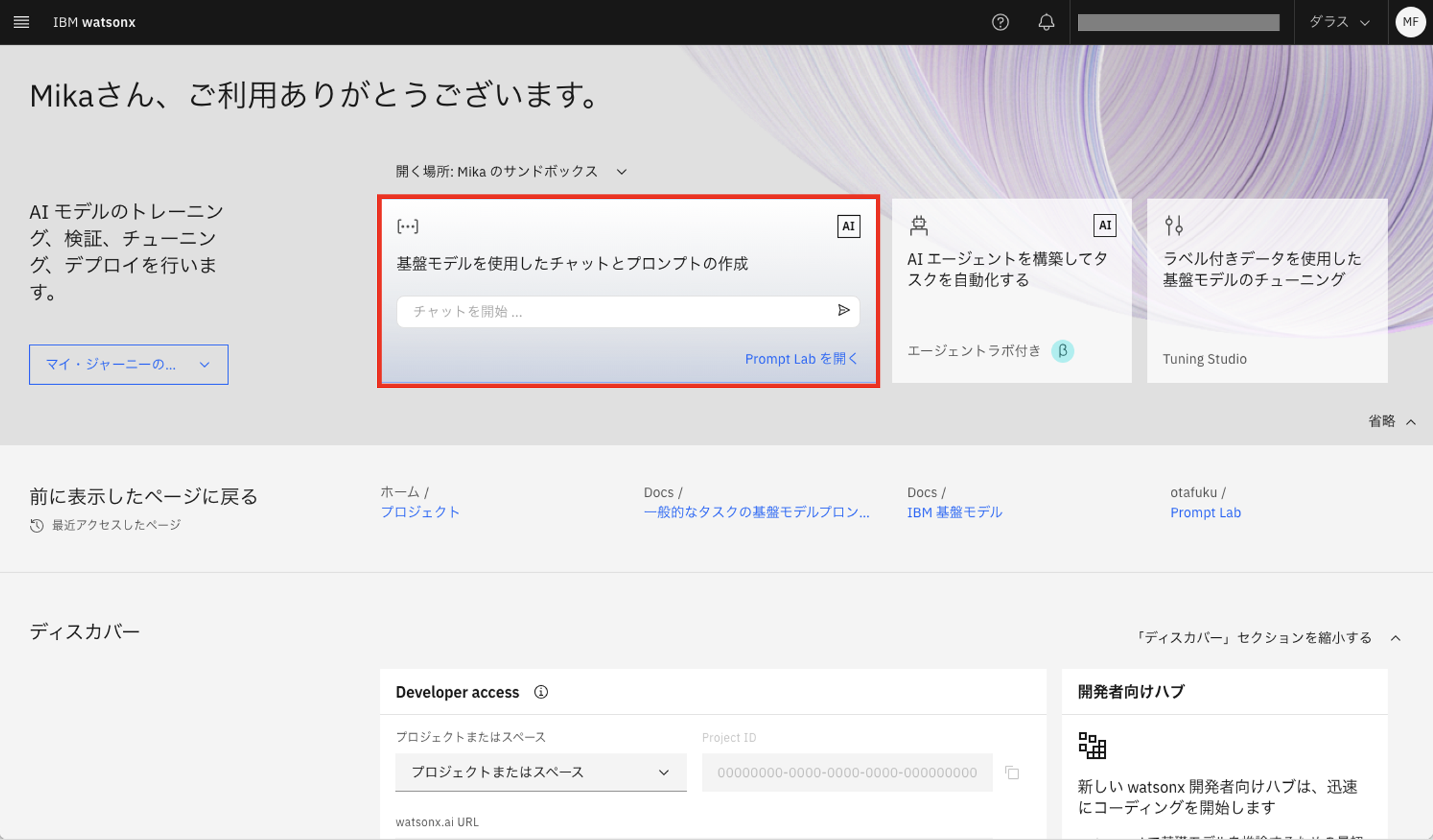1433x840 pixels.
Task: Click the help question mark icon
Action: pyautogui.click(x=1000, y=22)
